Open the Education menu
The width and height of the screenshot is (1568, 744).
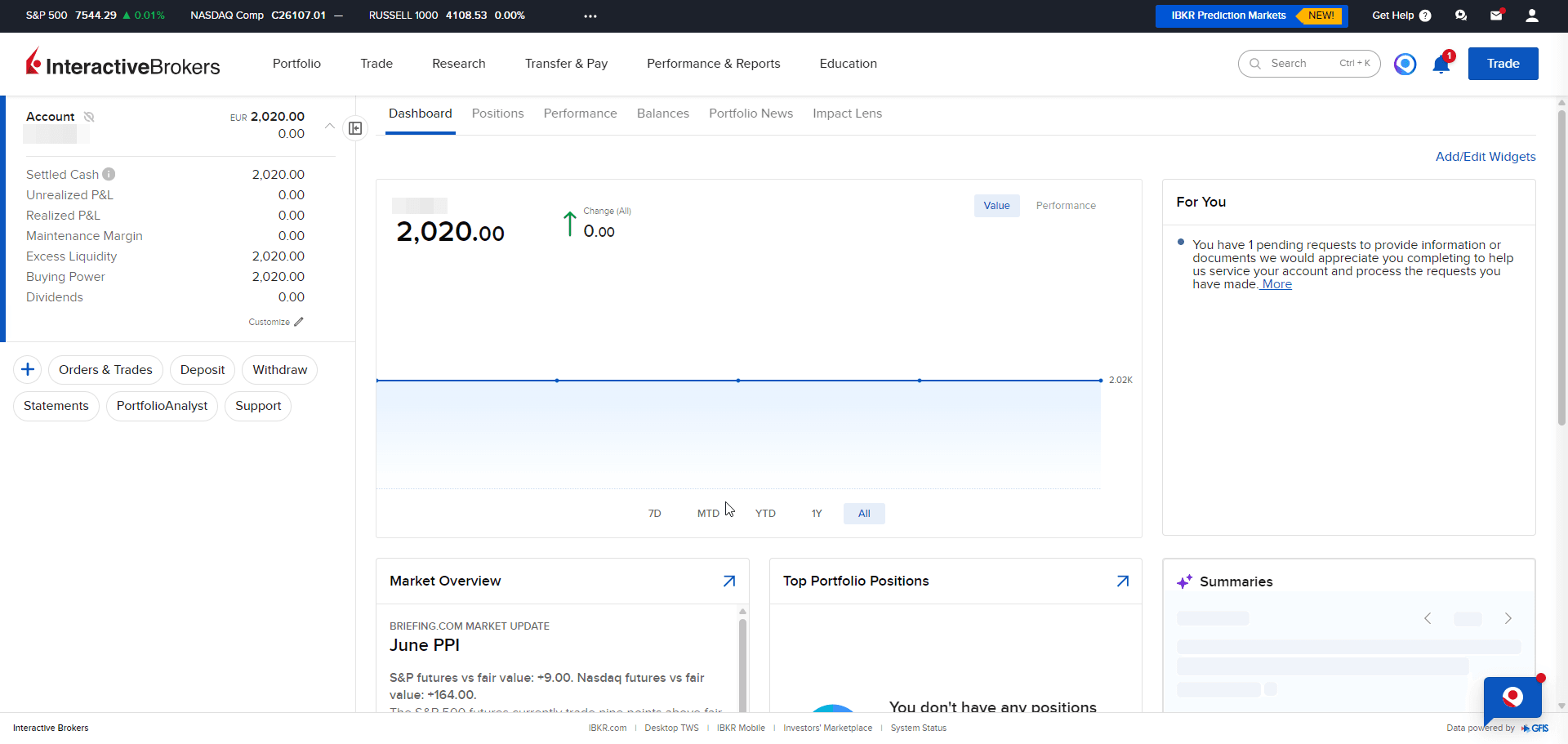(x=849, y=64)
